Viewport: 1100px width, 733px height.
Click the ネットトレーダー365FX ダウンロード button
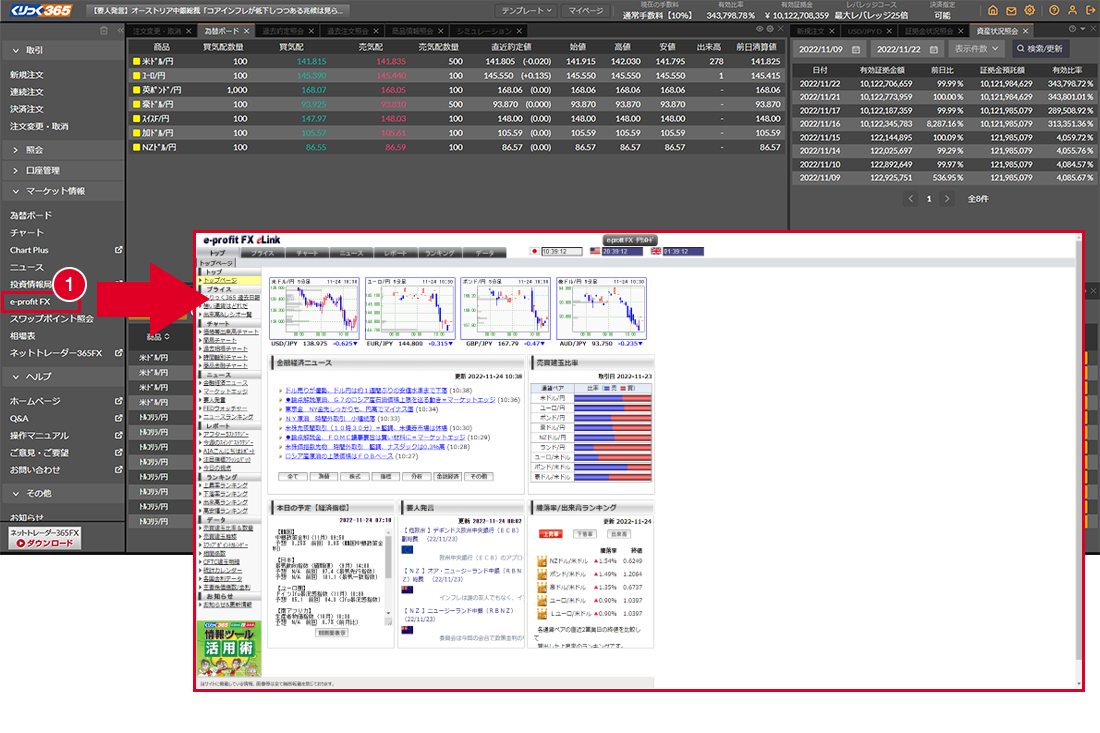pyautogui.click(x=45, y=538)
